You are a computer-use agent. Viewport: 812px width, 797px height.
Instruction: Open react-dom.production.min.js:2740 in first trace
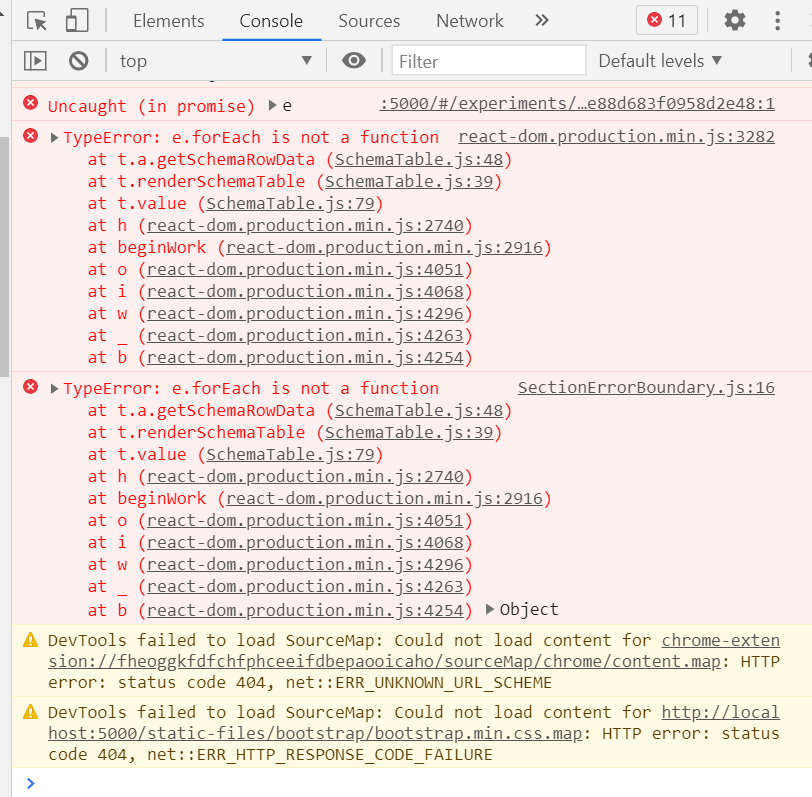click(306, 225)
